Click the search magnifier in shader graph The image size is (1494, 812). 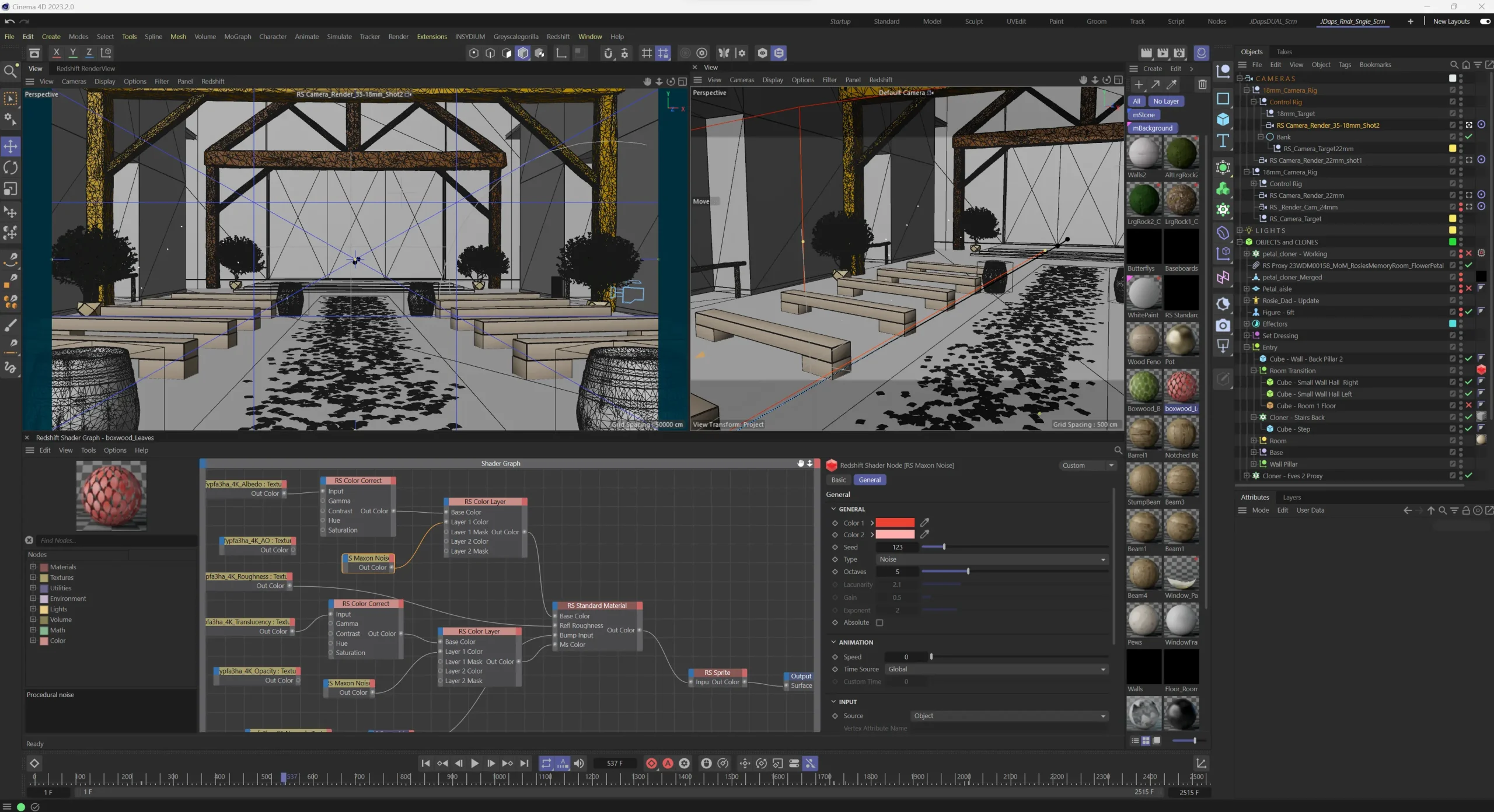pos(1118,450)
